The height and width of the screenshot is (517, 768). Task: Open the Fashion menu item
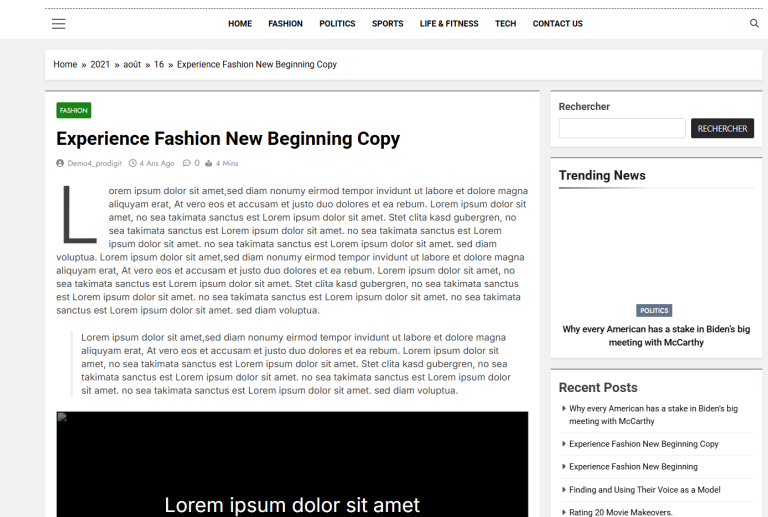click(x=285, y=24)
